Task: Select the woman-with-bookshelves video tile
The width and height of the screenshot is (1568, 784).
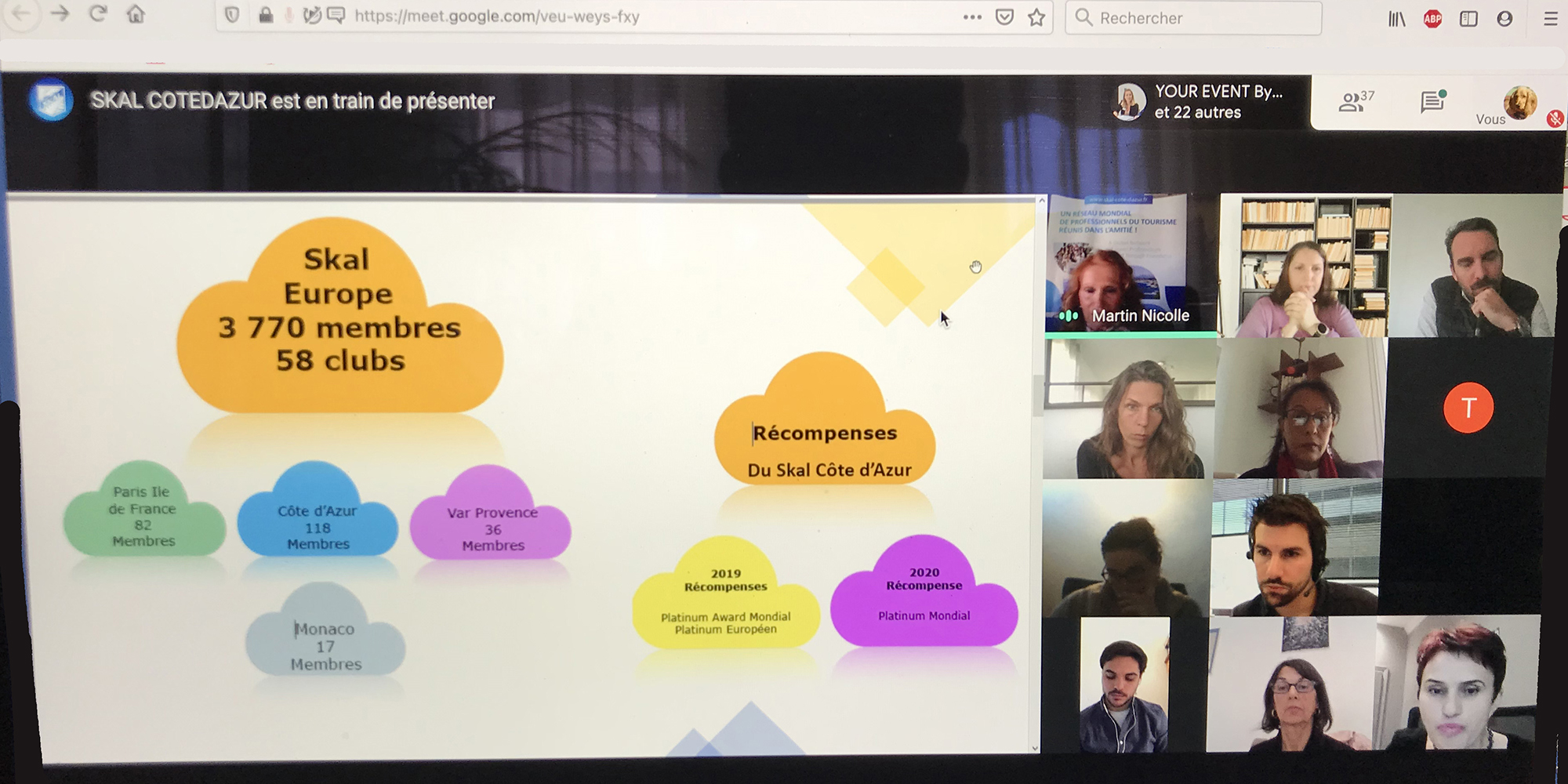Action: (1305, 266)
